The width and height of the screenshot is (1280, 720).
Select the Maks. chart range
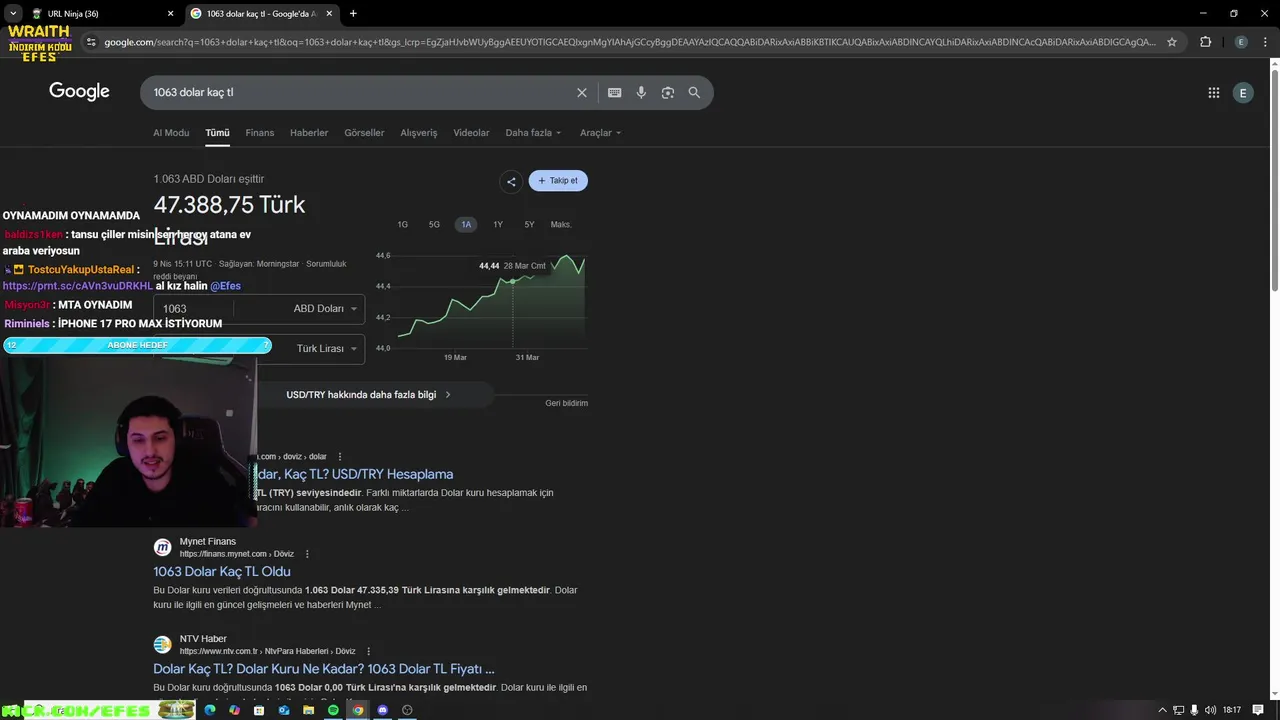coord(561,224)
